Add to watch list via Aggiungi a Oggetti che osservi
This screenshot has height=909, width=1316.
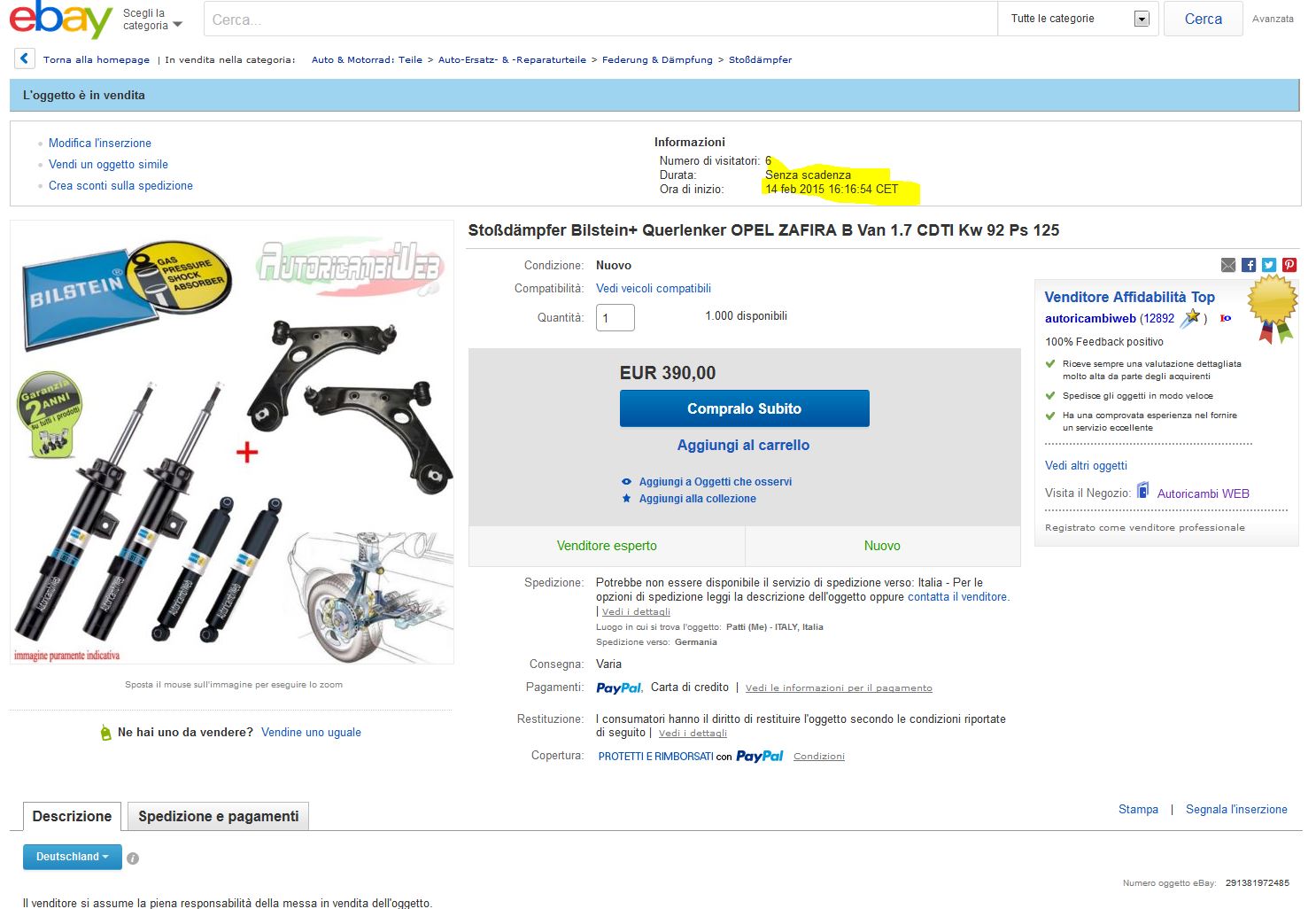[715, 482]
